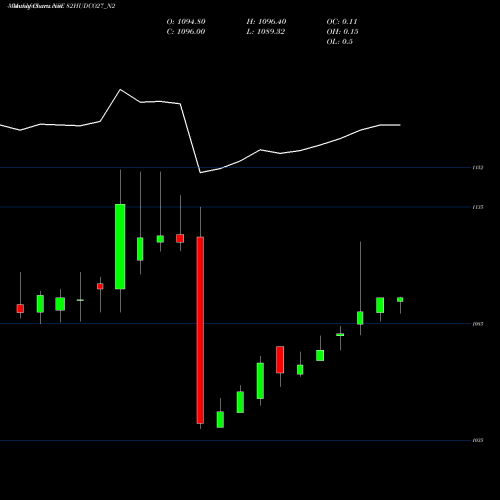Image resolution: width=500 pixels, height=500 pixels.
Task: Click the chart title ending in 82HUDCO27_N2
Action: click(x=61, y=6)
